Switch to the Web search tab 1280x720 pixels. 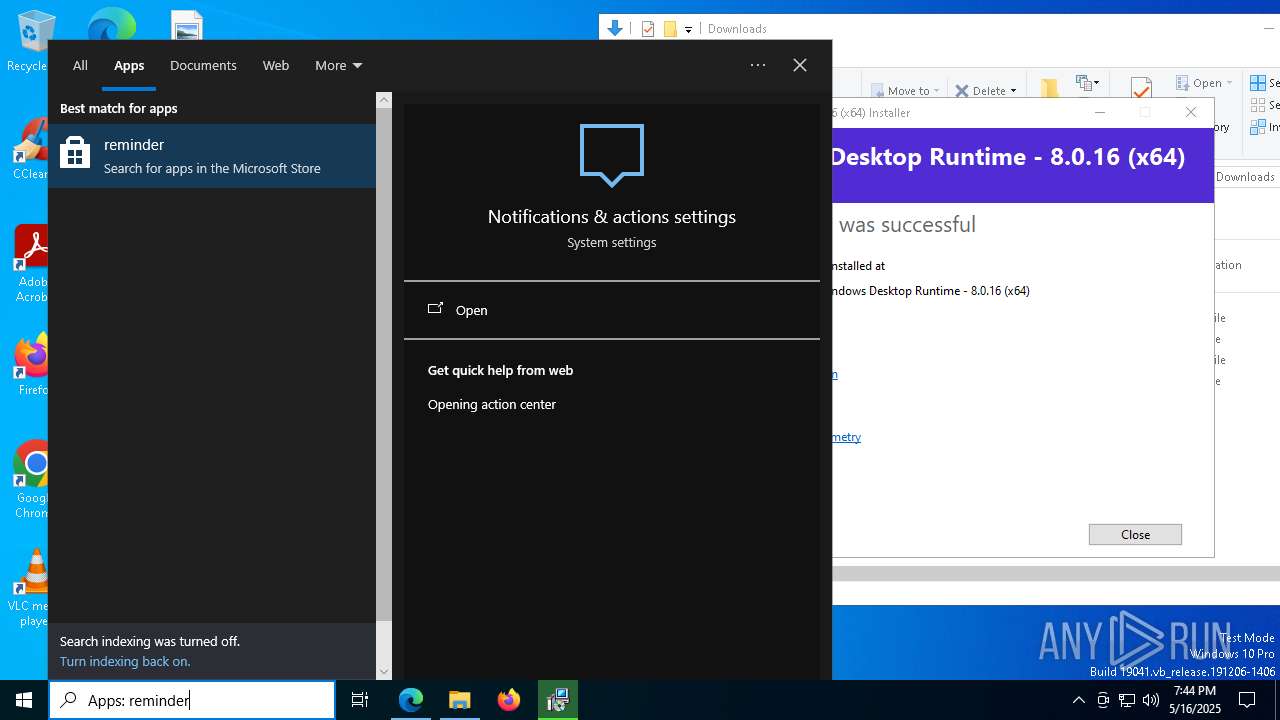click(x=276, y=65)
